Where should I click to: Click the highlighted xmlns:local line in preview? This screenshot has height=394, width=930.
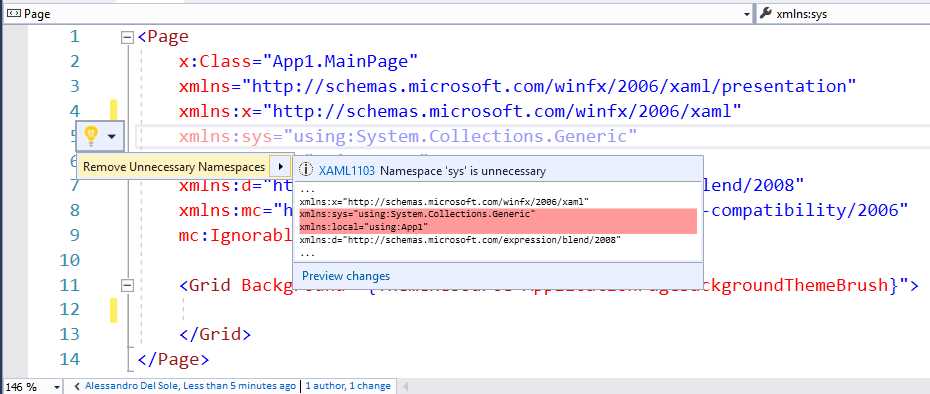tap(364, 228)
